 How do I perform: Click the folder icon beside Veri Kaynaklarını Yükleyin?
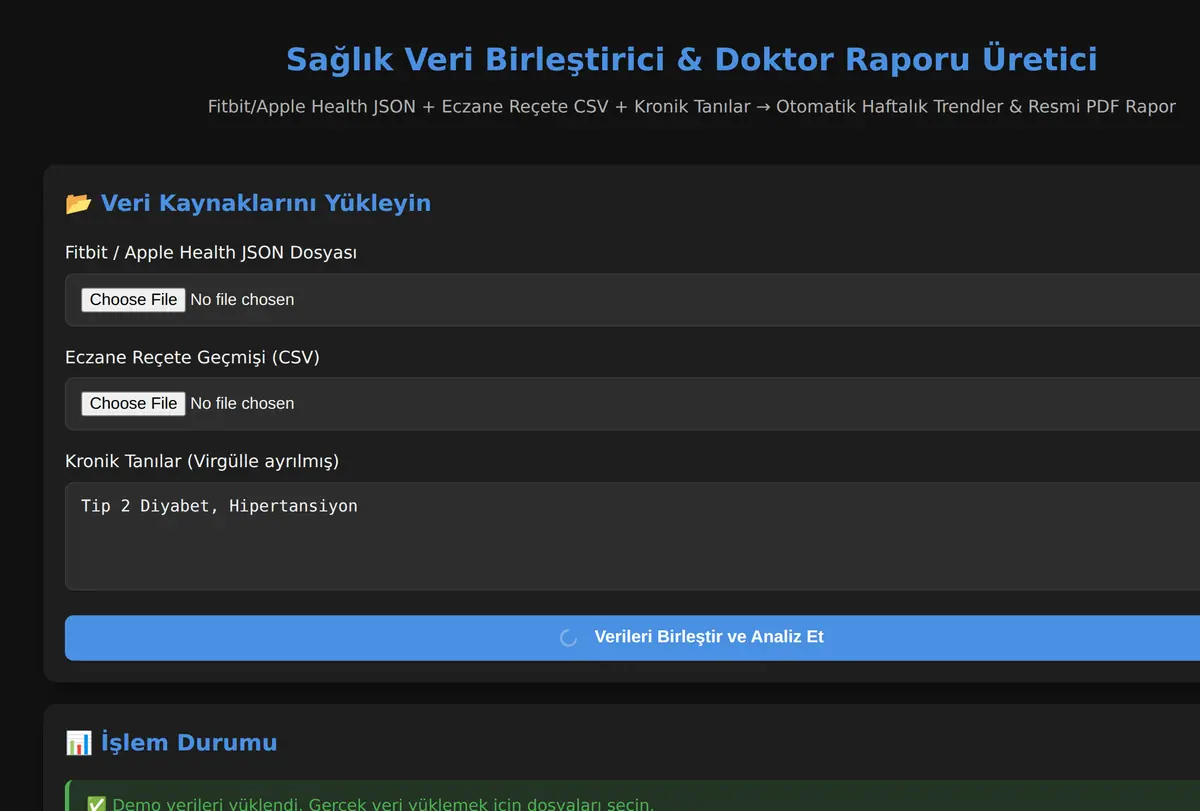point(78,204)
